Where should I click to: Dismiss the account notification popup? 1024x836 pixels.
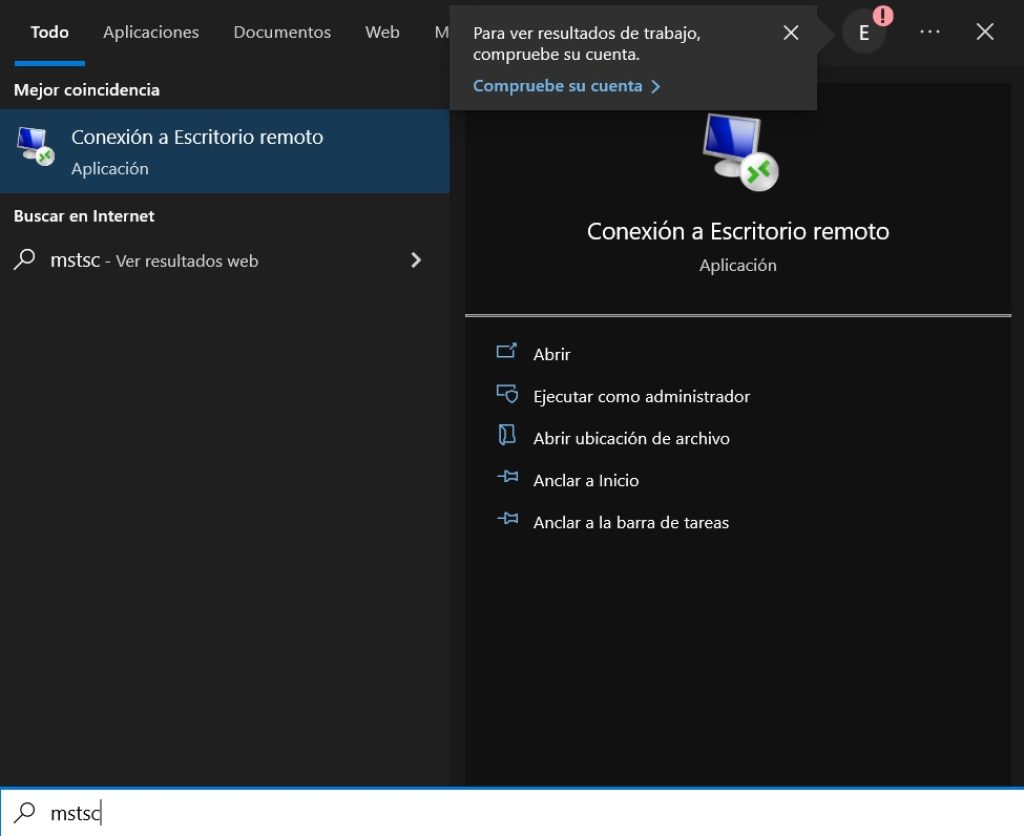tap(790, 32)
